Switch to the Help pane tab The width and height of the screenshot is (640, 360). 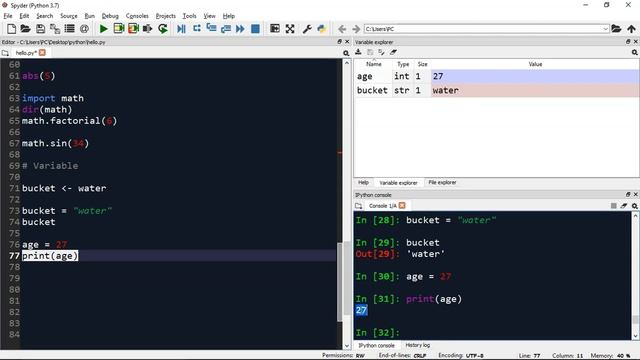coord(363,182)
